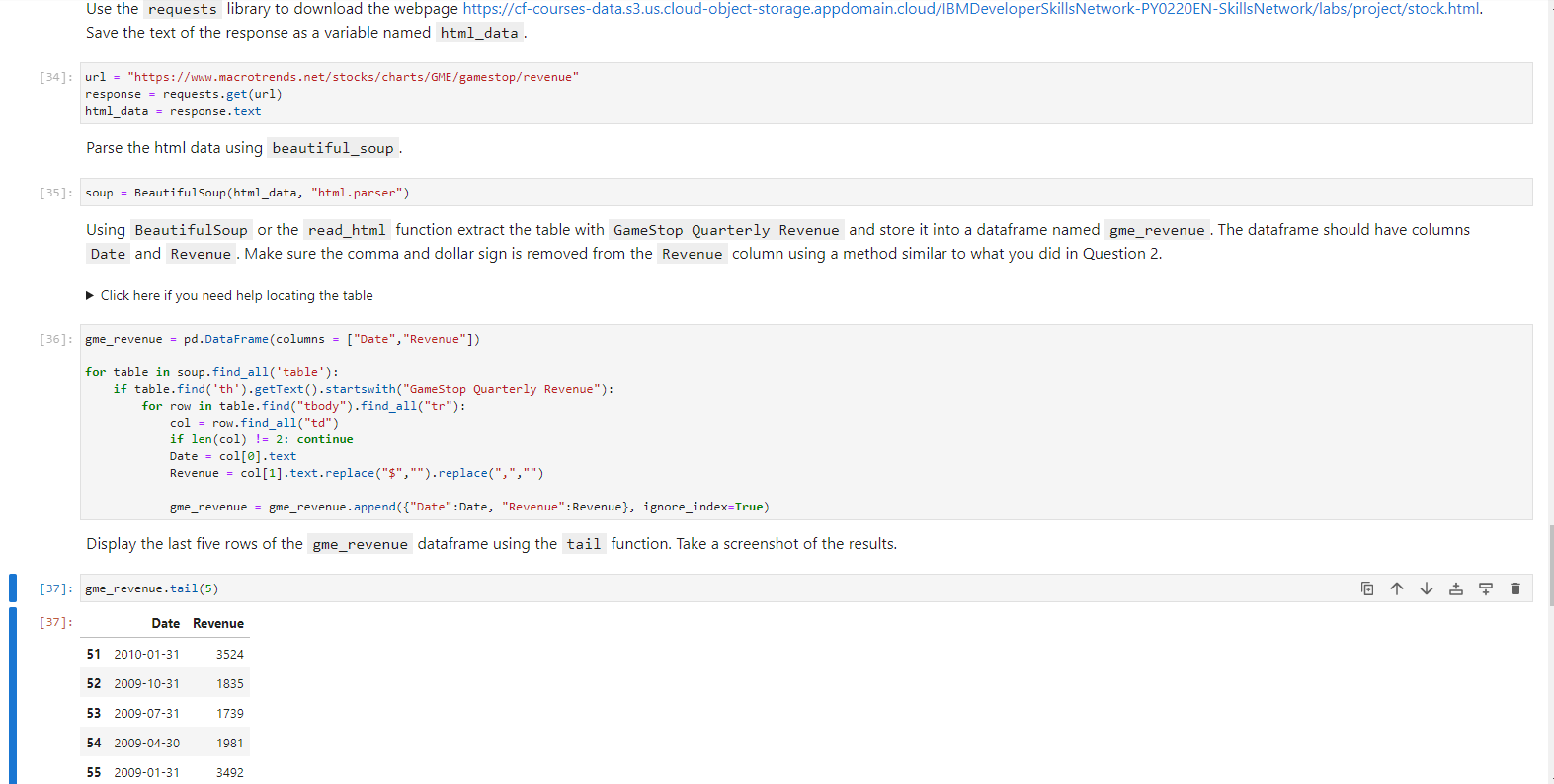
Task: Select revenue value 1739
Action: (230, 713)
